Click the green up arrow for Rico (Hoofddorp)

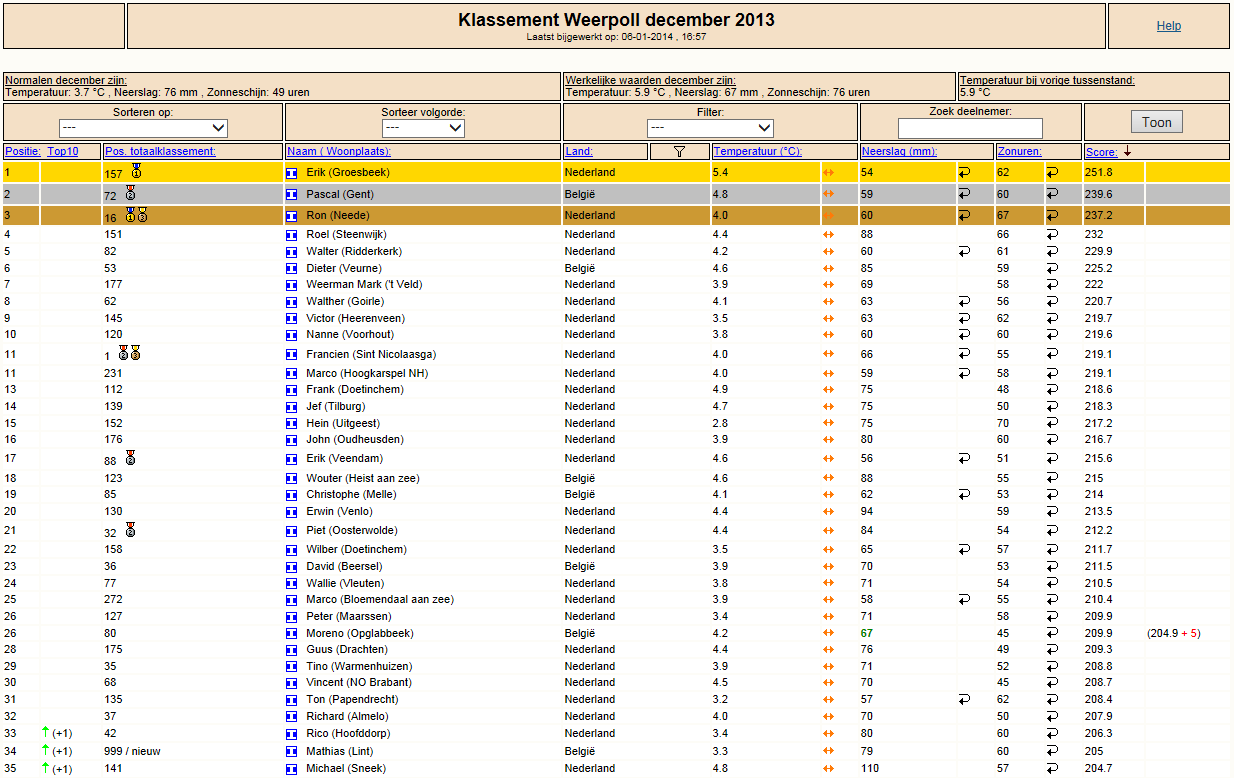coord(45,733)
